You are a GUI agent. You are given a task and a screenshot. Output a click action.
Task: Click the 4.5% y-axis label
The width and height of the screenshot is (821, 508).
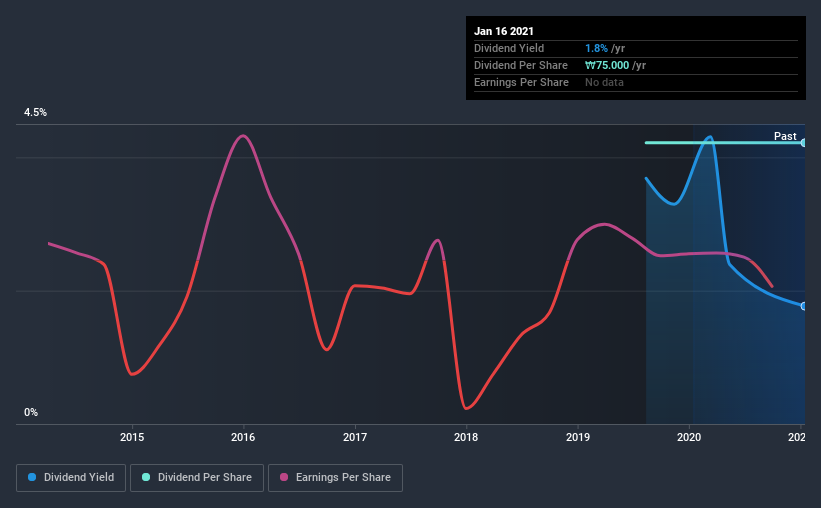(x=35, y=113)
